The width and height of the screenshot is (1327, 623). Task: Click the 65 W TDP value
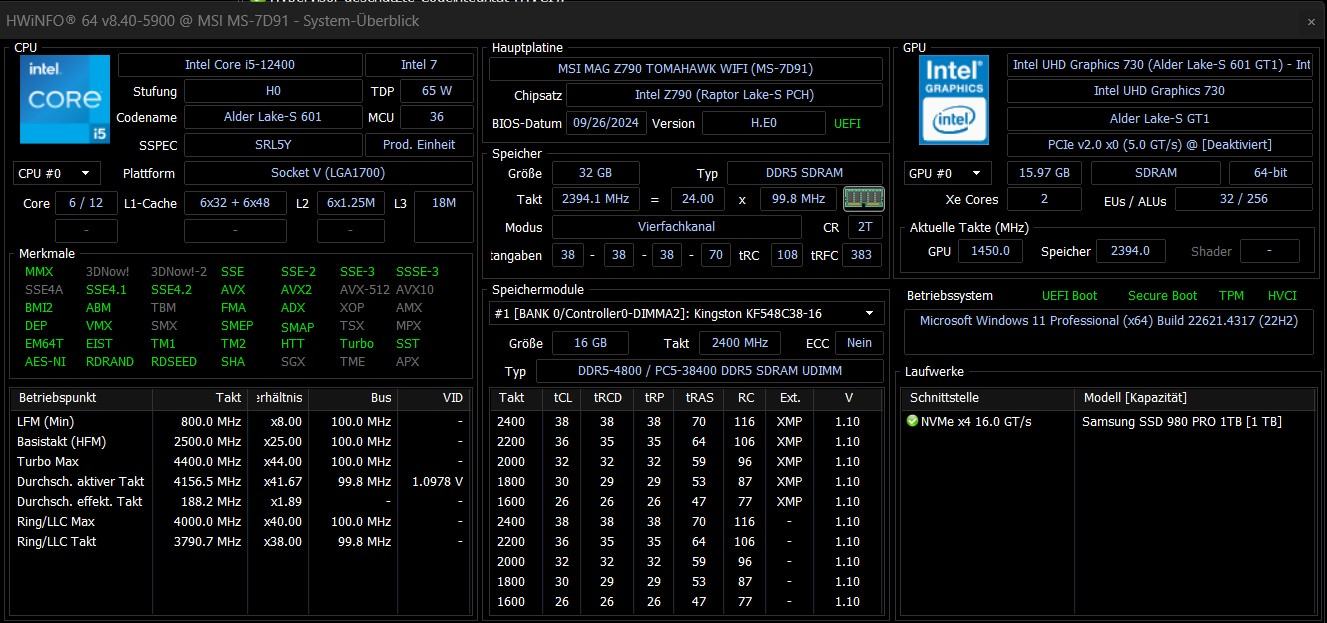point(437,91)
